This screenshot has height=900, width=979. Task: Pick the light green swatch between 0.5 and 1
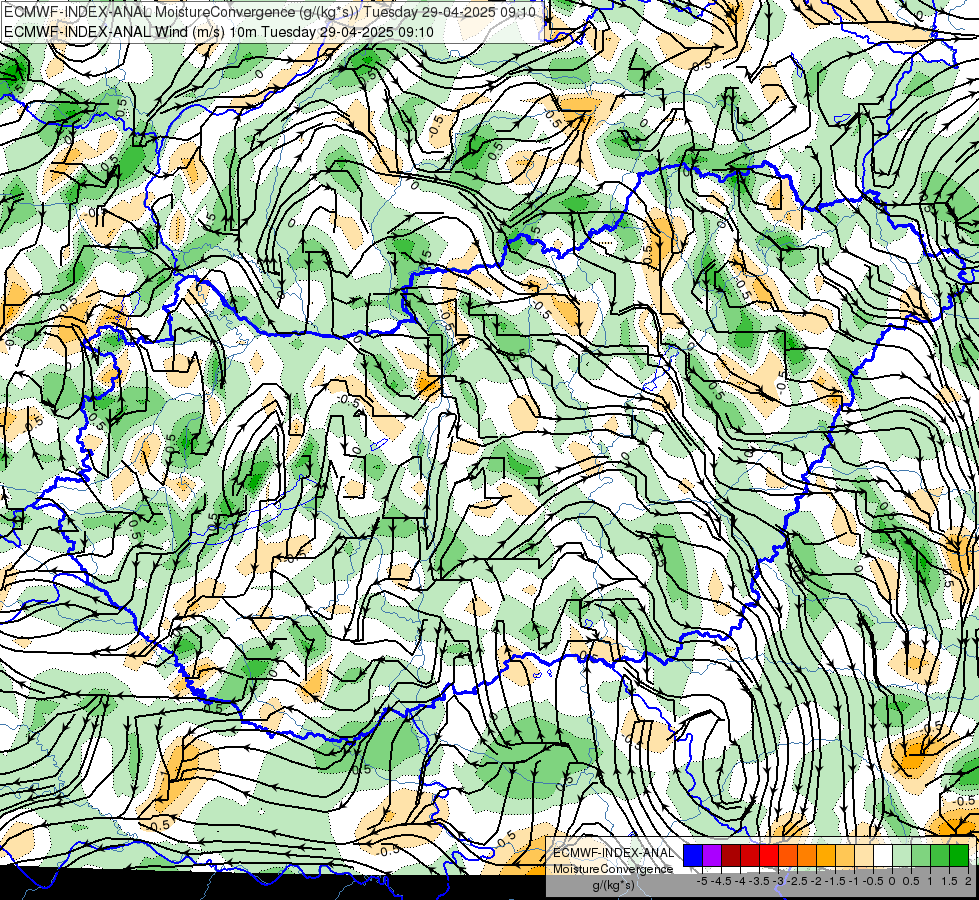click(x=921, y=855)
